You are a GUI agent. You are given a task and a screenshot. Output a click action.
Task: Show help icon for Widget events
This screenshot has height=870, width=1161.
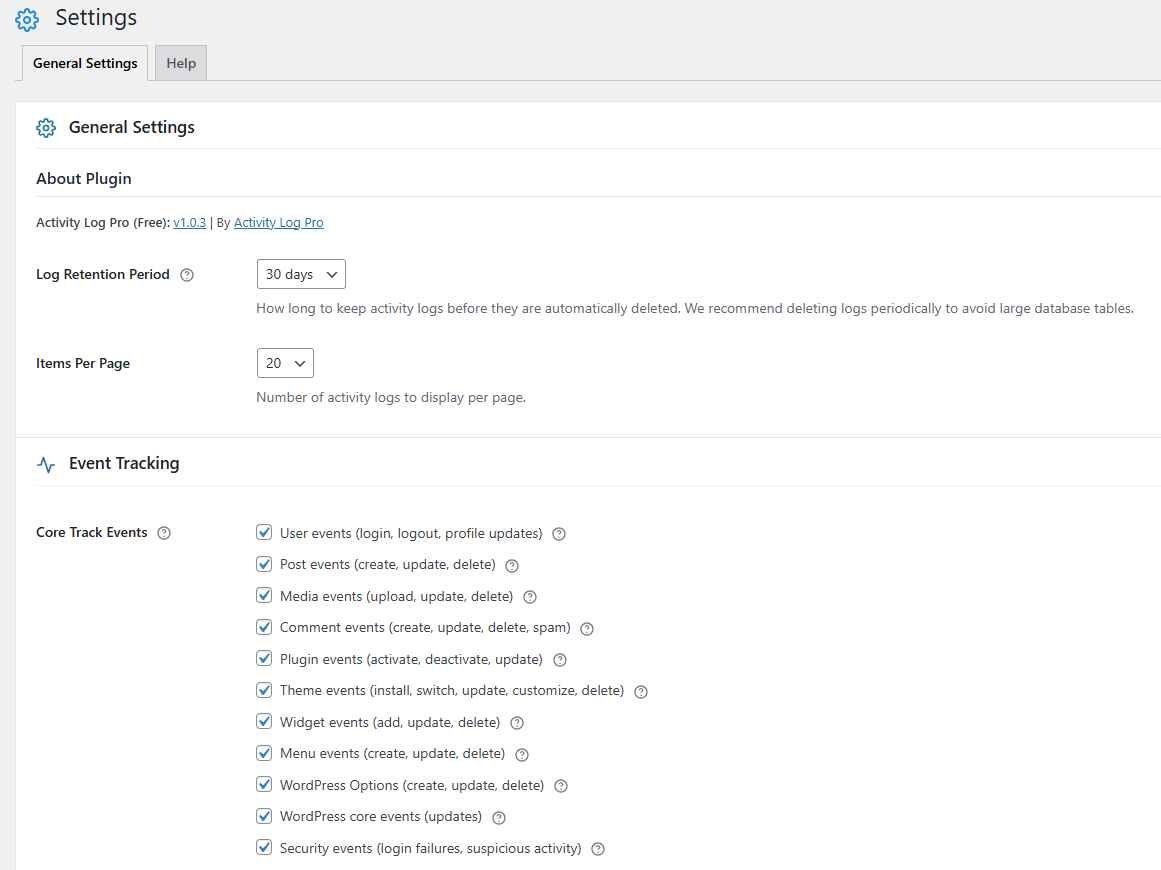tap(517, 723)
